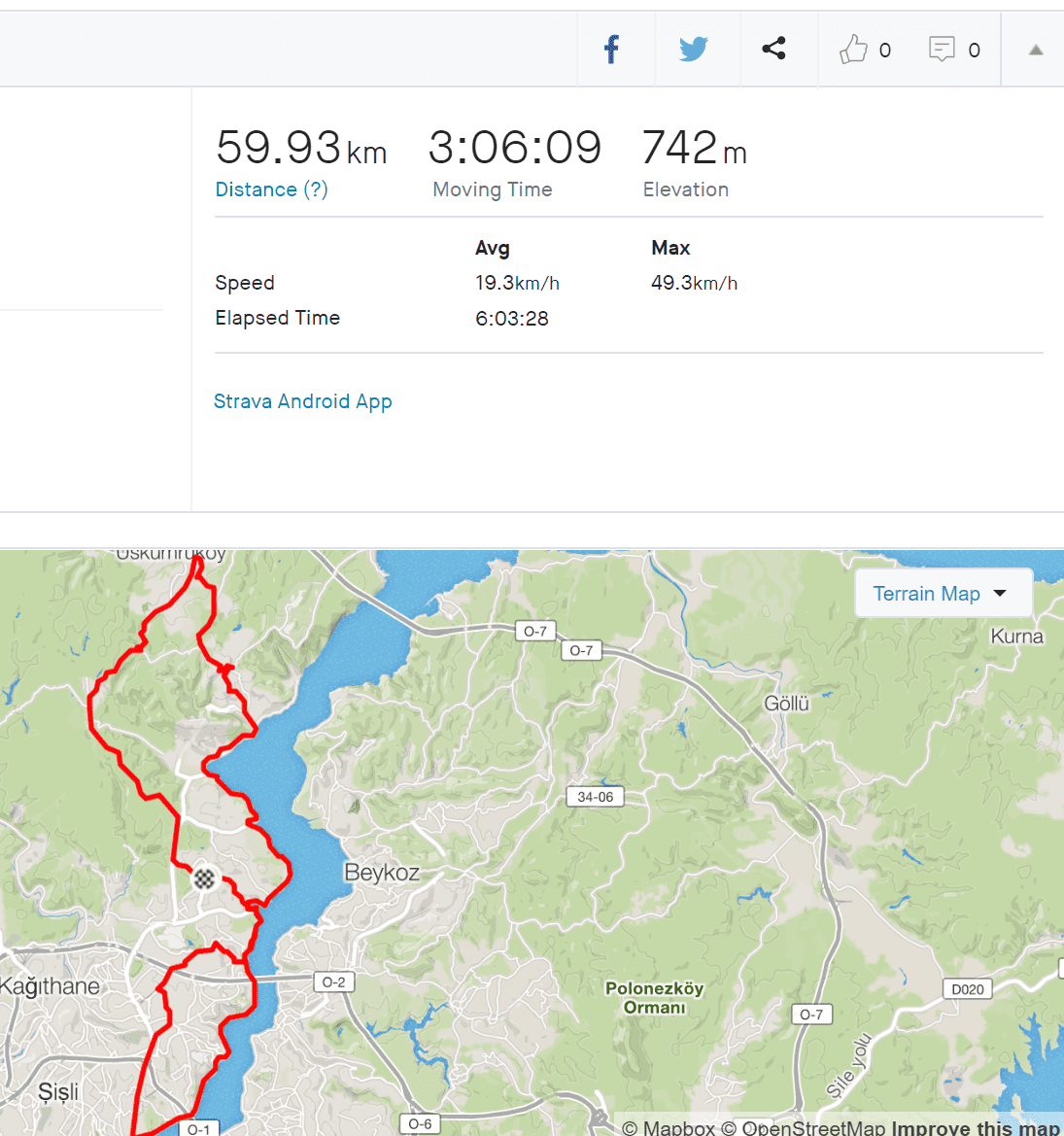Share activity on Twitter
Image resolution: width=1064 pixels, height=1136 pixels.
(694, 49)
